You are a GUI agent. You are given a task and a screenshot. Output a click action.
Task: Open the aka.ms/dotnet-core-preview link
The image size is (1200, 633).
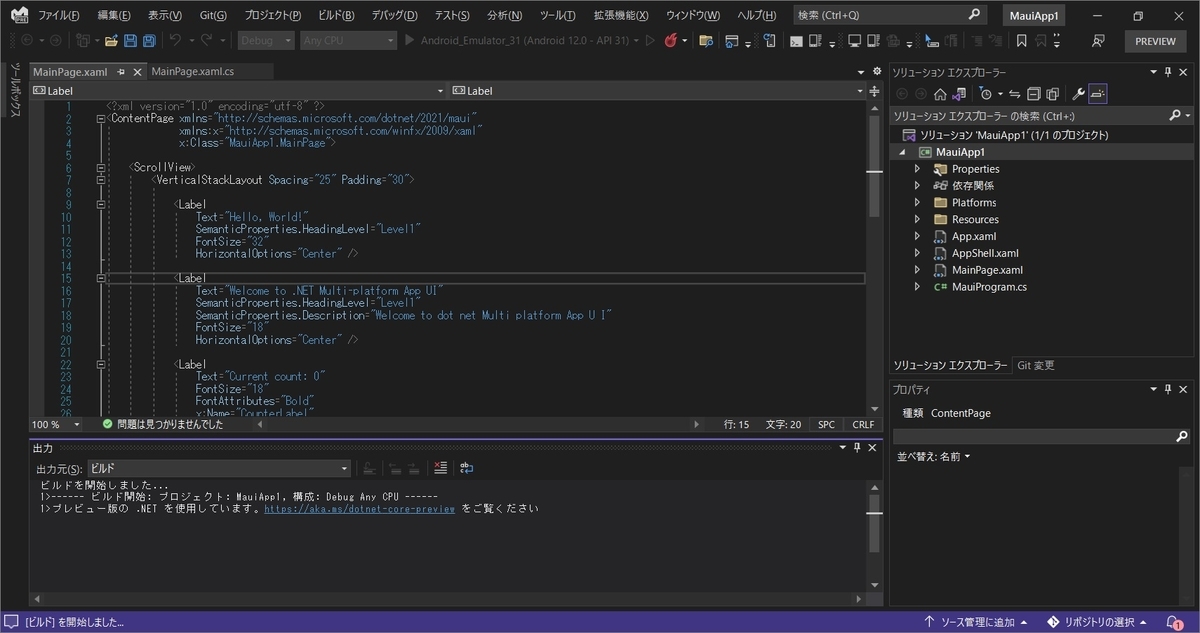click(x=360, y=508)
